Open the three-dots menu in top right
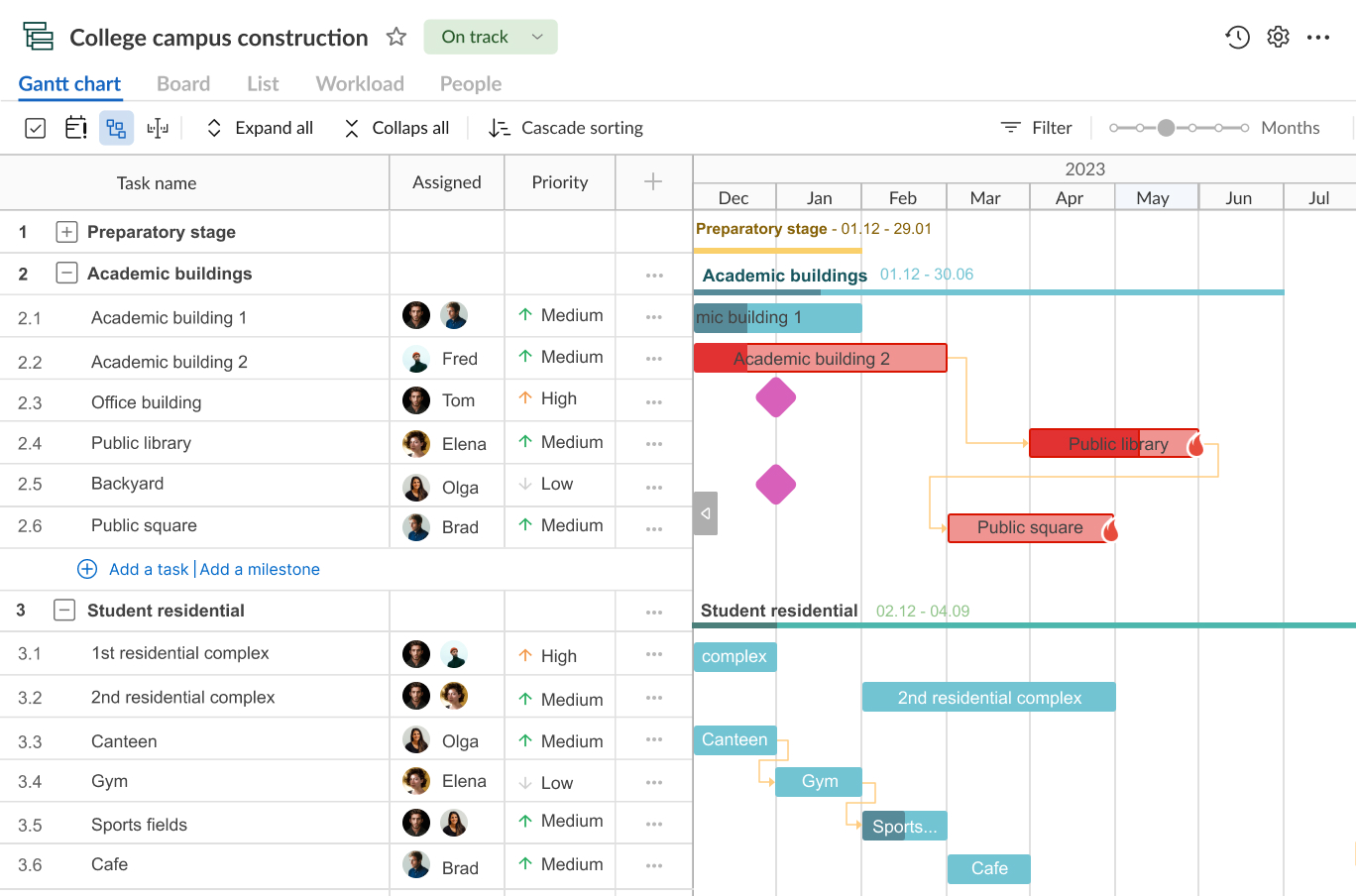Viewport: 1356px width, 896px height. click(x=1318, y=38)
